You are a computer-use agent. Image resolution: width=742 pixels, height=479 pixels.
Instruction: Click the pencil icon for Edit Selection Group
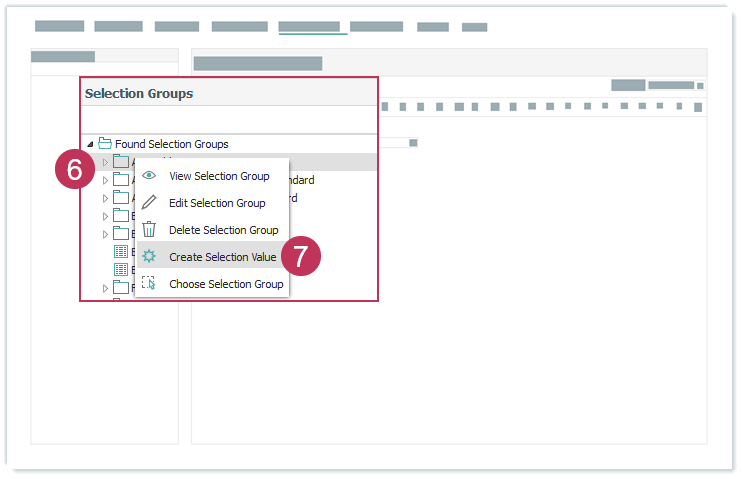149,203
